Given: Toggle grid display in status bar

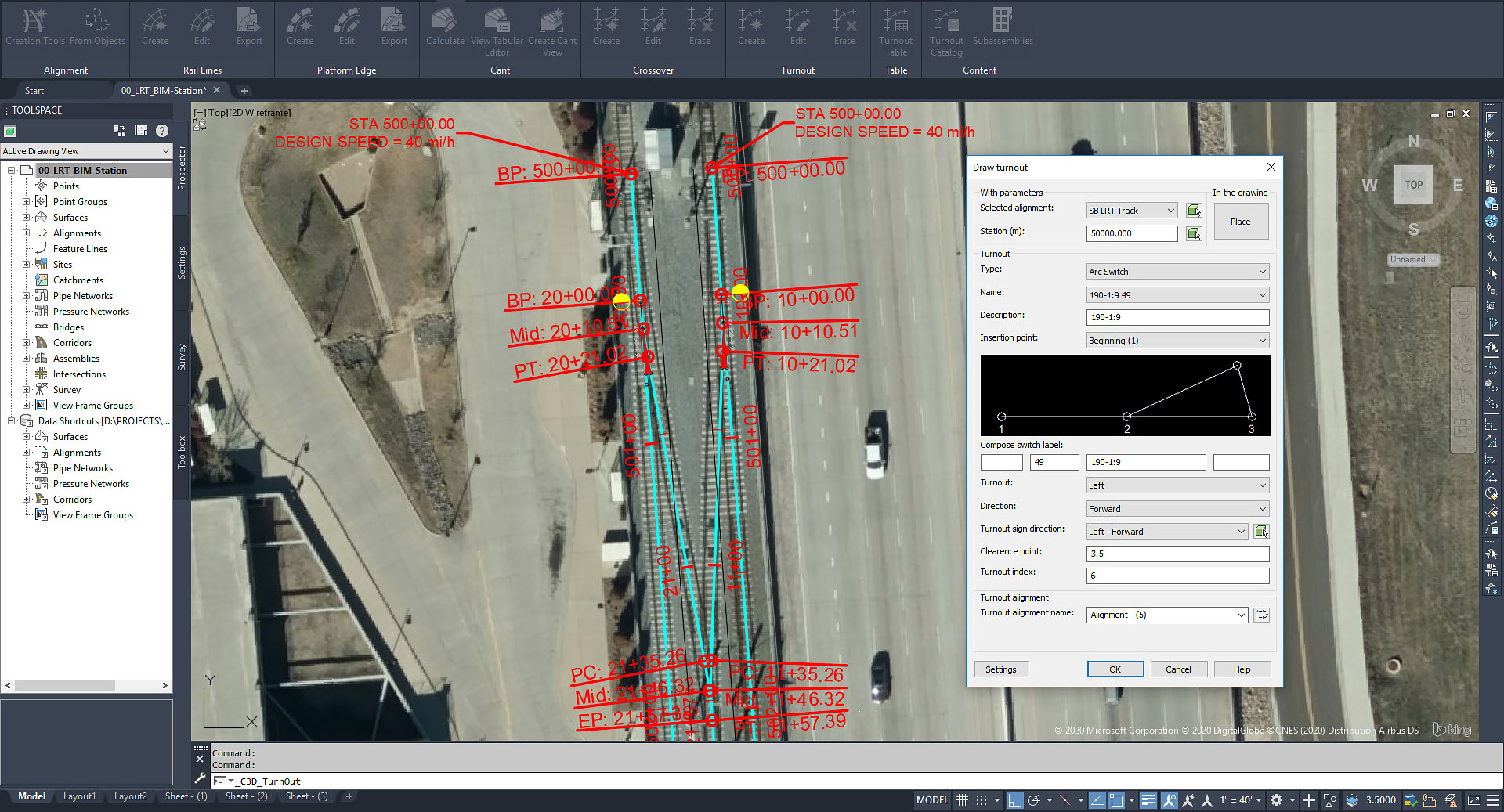Looking at the screenshot, I should click(x=962, y=799).
